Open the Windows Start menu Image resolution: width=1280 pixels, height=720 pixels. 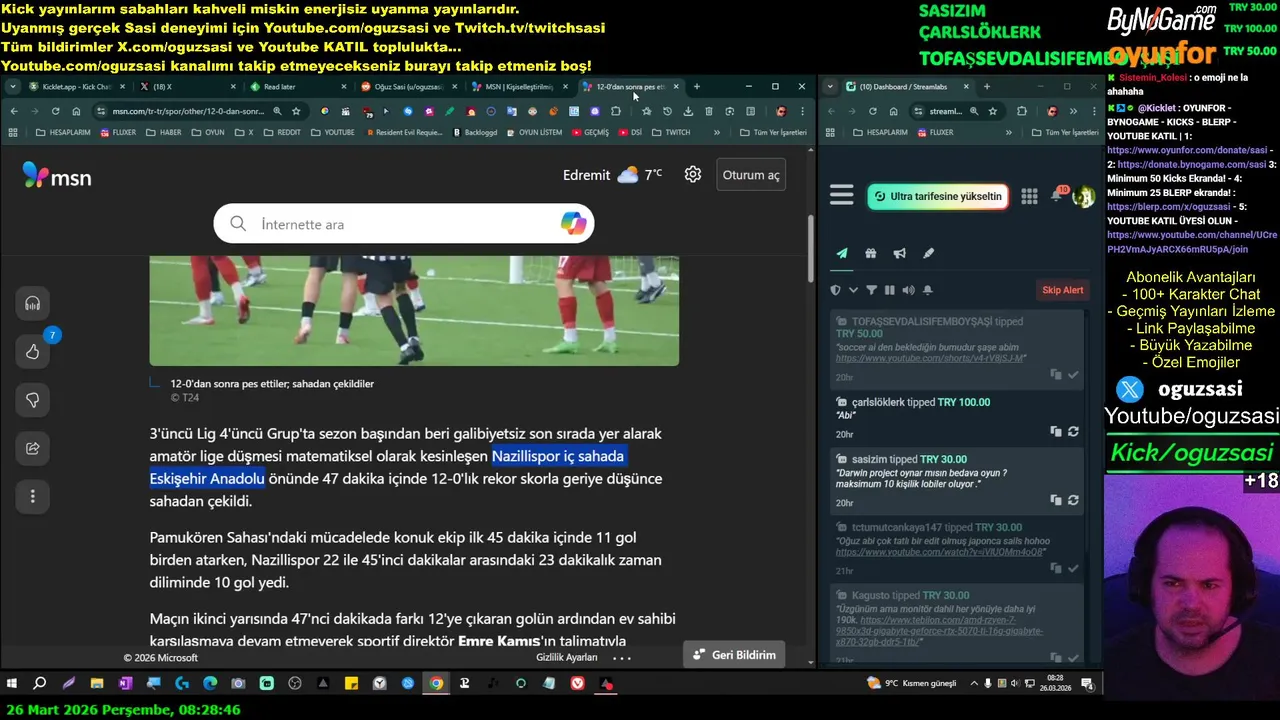tap(12, 684)
